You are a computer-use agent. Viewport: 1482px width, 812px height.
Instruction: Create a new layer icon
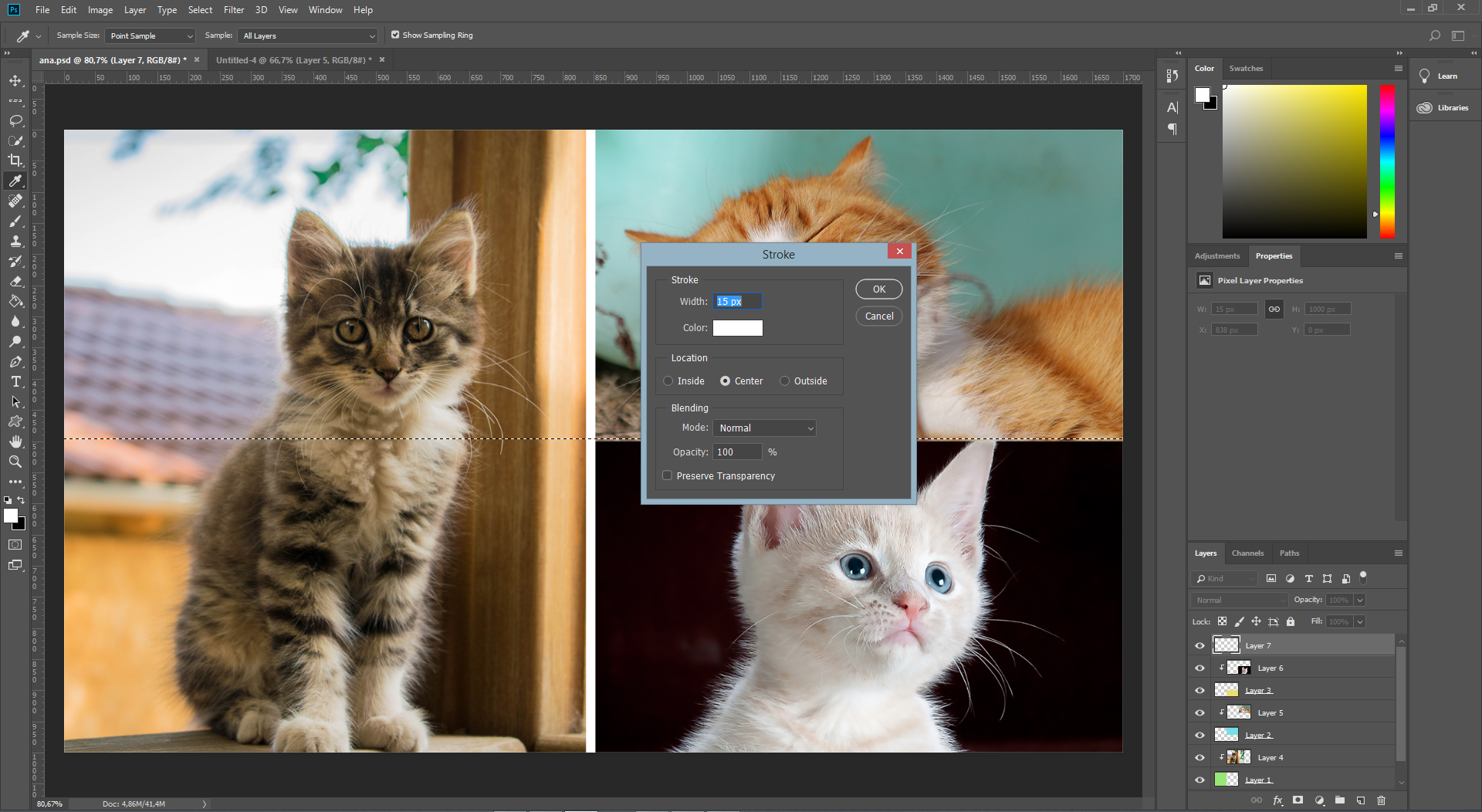1361,800
